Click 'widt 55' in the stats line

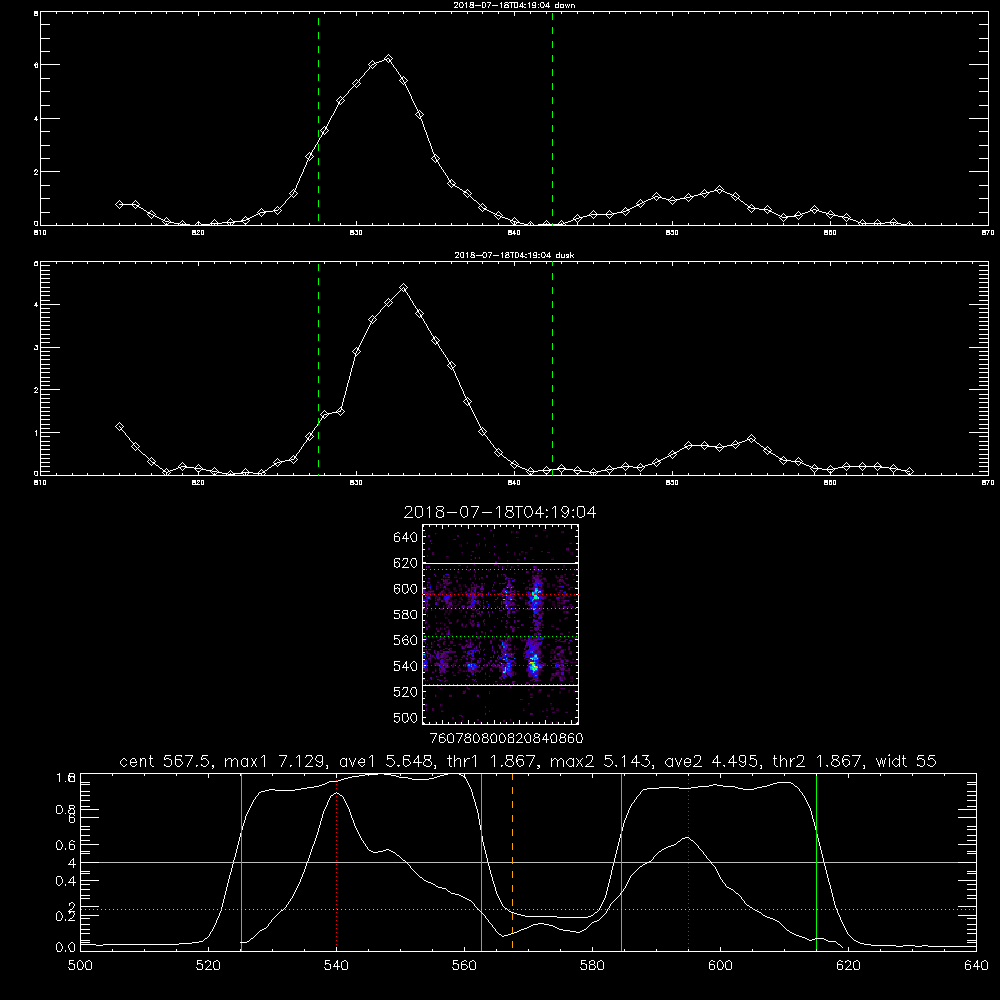906,761
